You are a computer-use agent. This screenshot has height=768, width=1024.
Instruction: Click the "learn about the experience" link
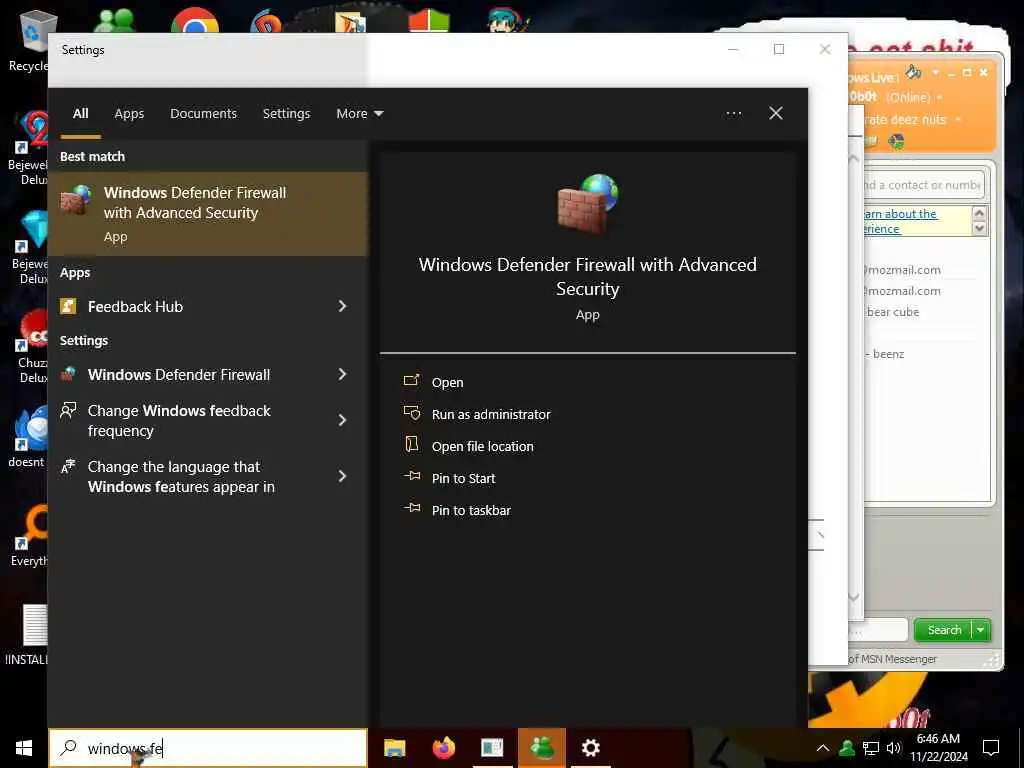900,221
